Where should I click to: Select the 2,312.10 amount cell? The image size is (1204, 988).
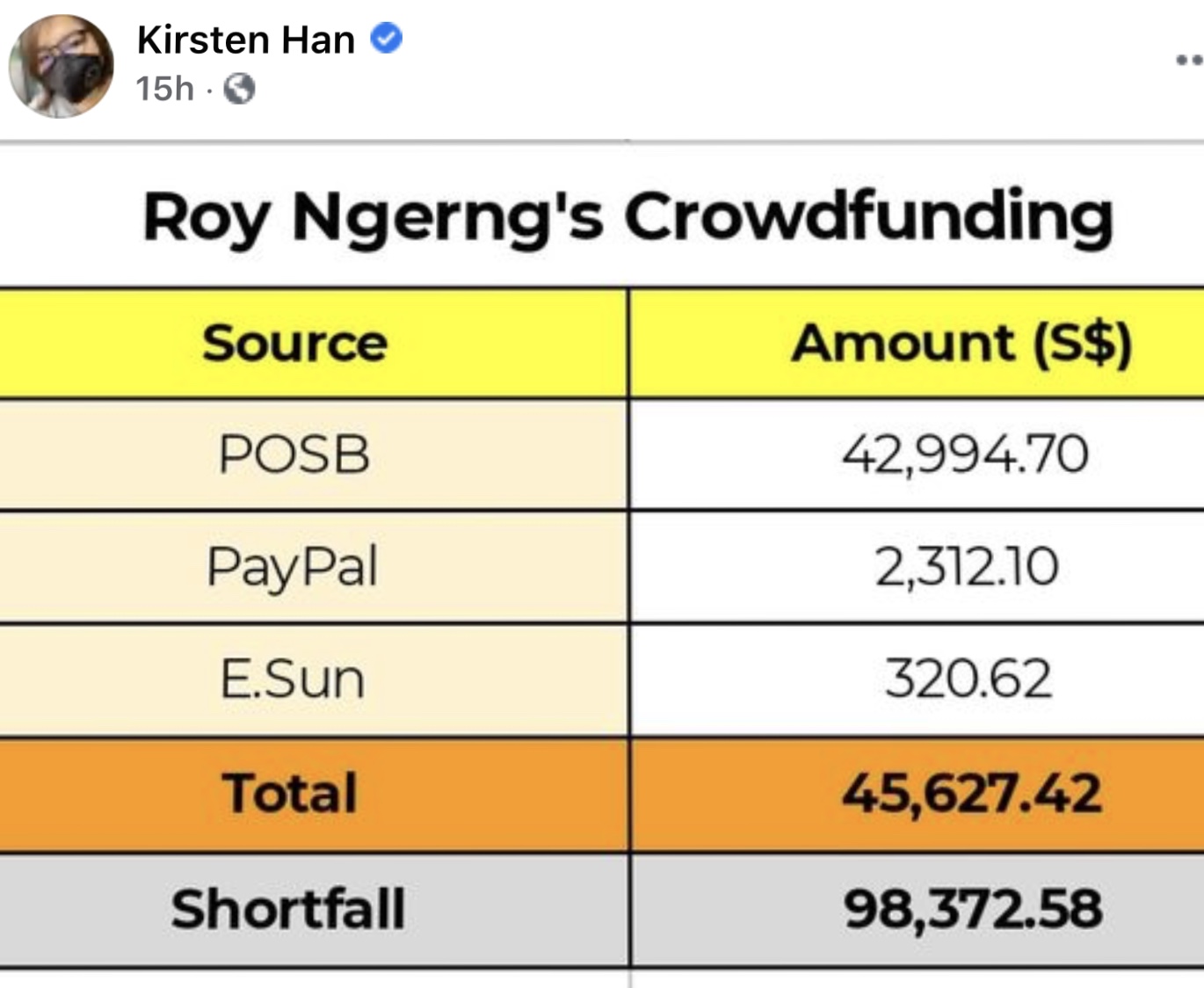[x=967, y=566]
